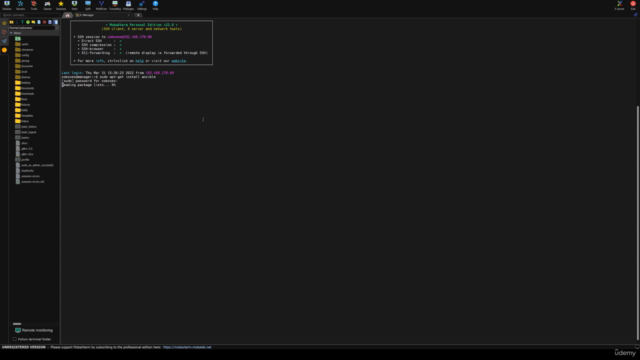Select the Downloads folder
Viewport: 640px width, 360px height.
click(24, 94)
